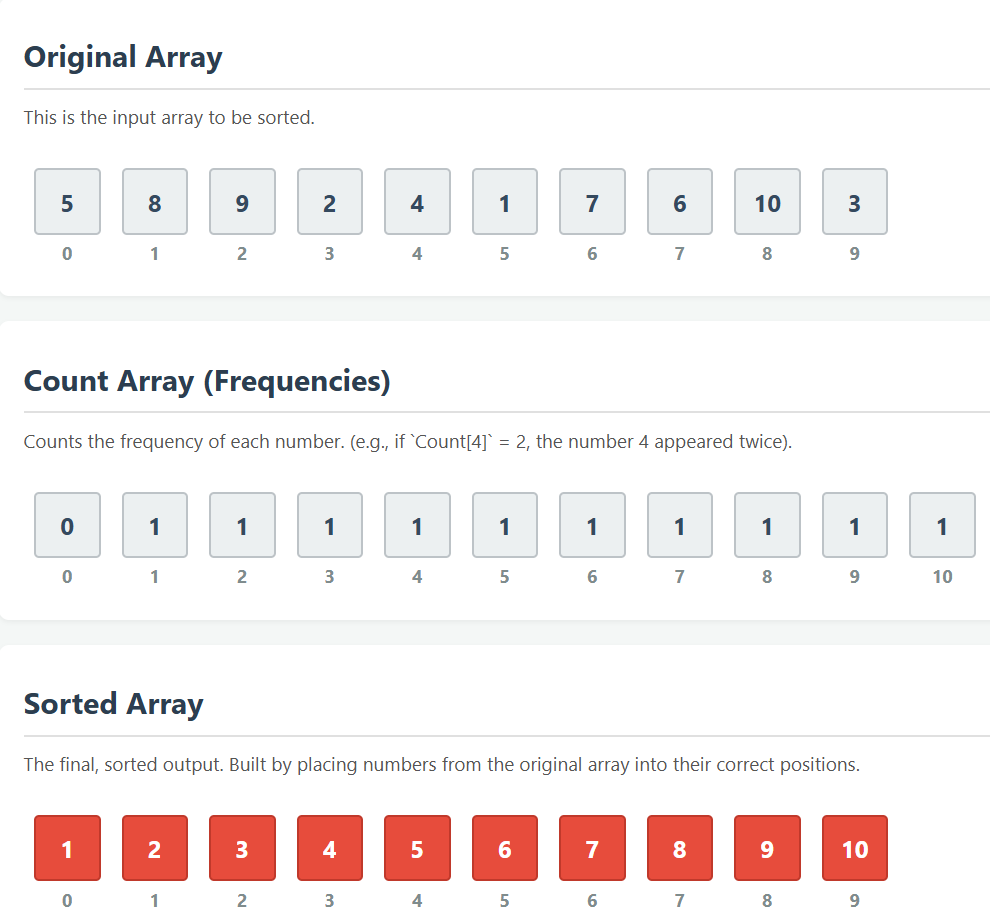Select the Original Array cell containing 10
990x917 pixels.
coord(767,201)
